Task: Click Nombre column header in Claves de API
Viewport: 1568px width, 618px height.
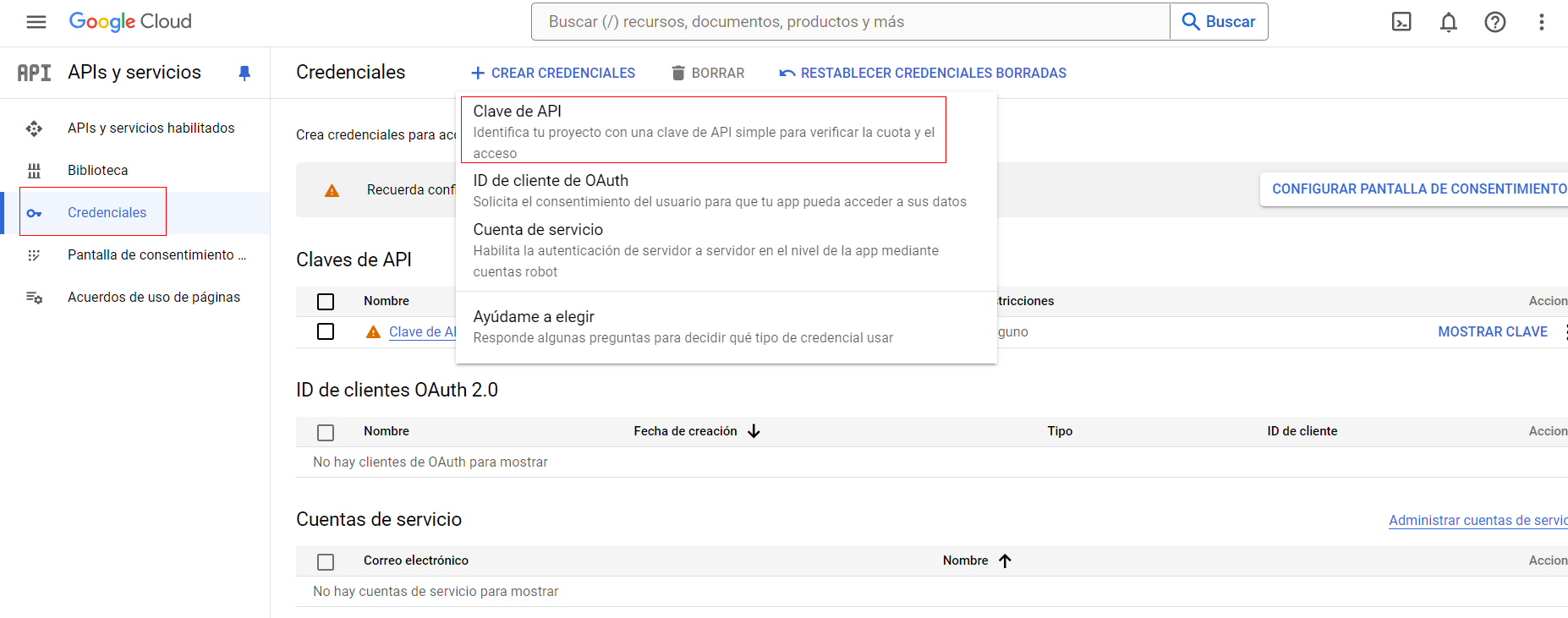Action: tap(387, 301)
